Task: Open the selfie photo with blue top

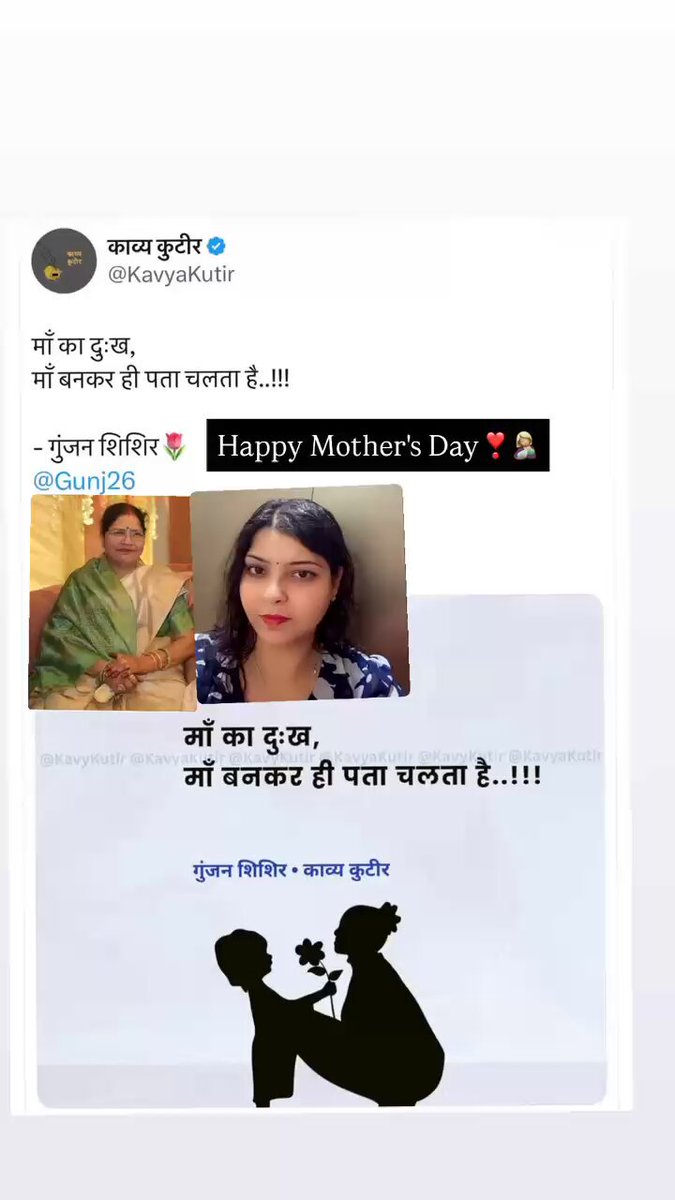Action: pos(298,594)
